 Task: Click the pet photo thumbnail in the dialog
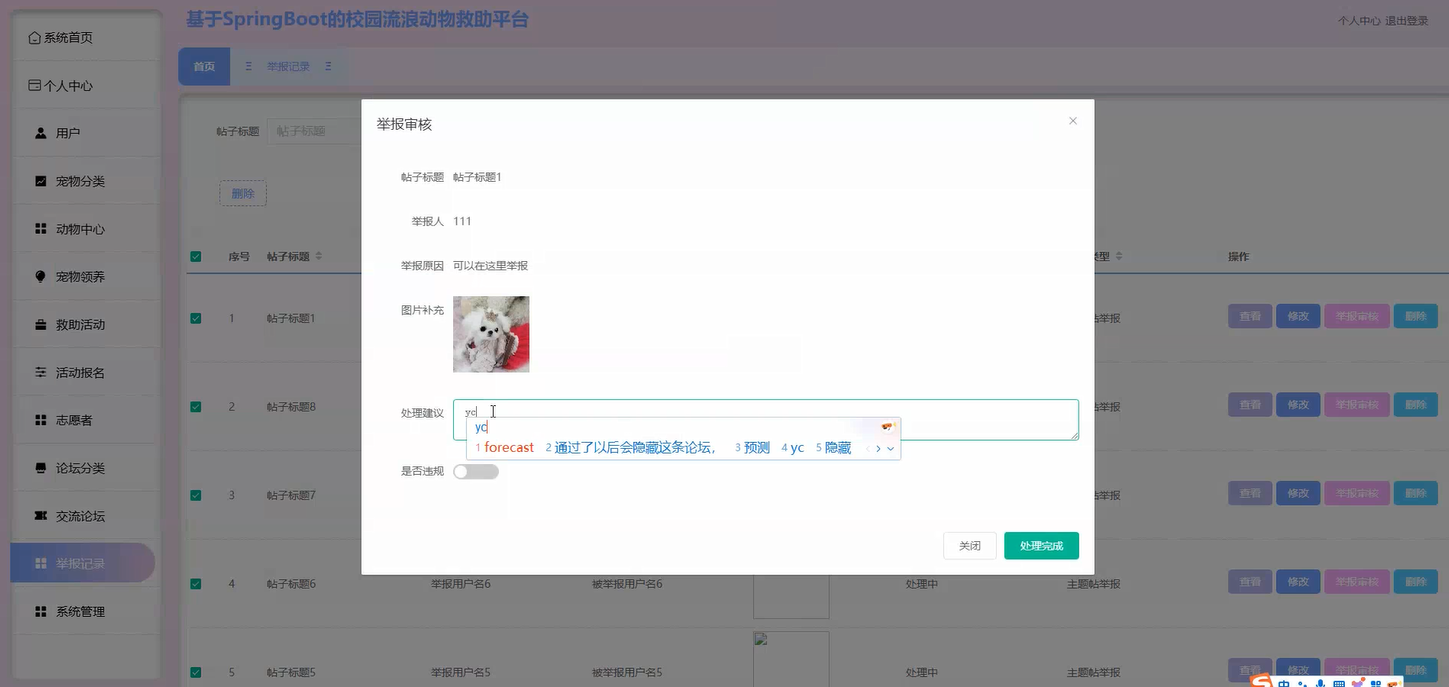click(x=491, y=333)
